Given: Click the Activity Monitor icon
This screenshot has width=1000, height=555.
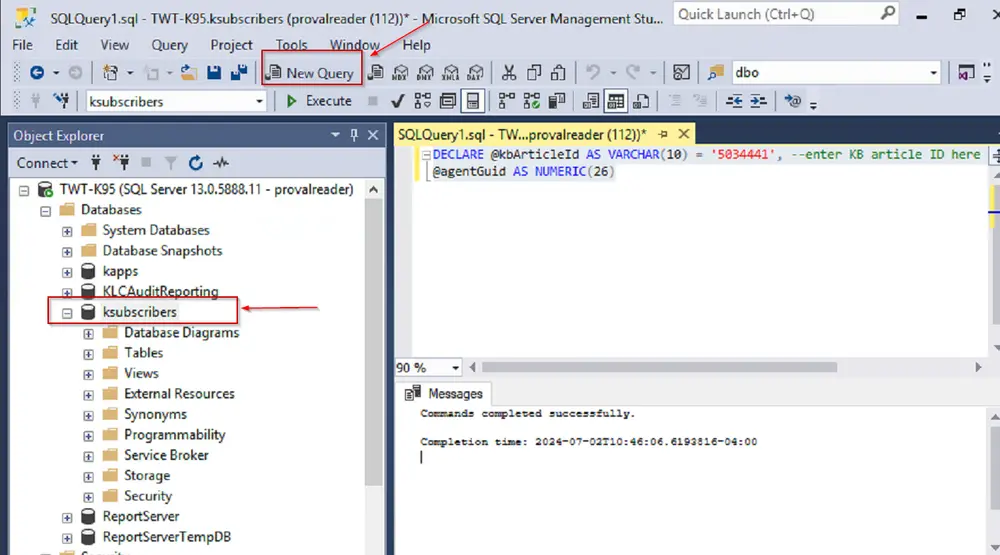Looking at the screenshot, I should tap(681, 73).
